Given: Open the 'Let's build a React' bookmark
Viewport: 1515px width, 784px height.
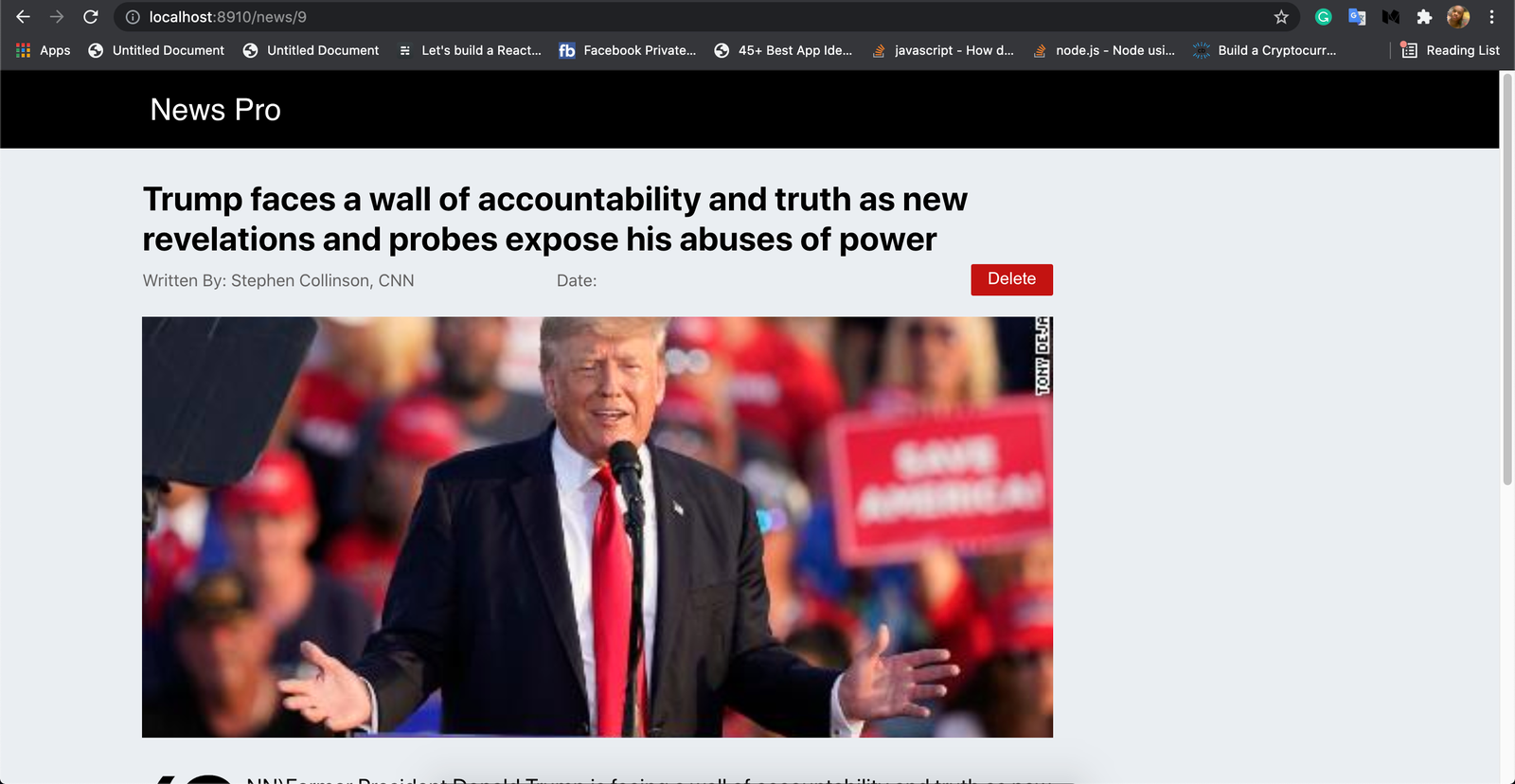Looking at the screenshot, I should [471, 50].
